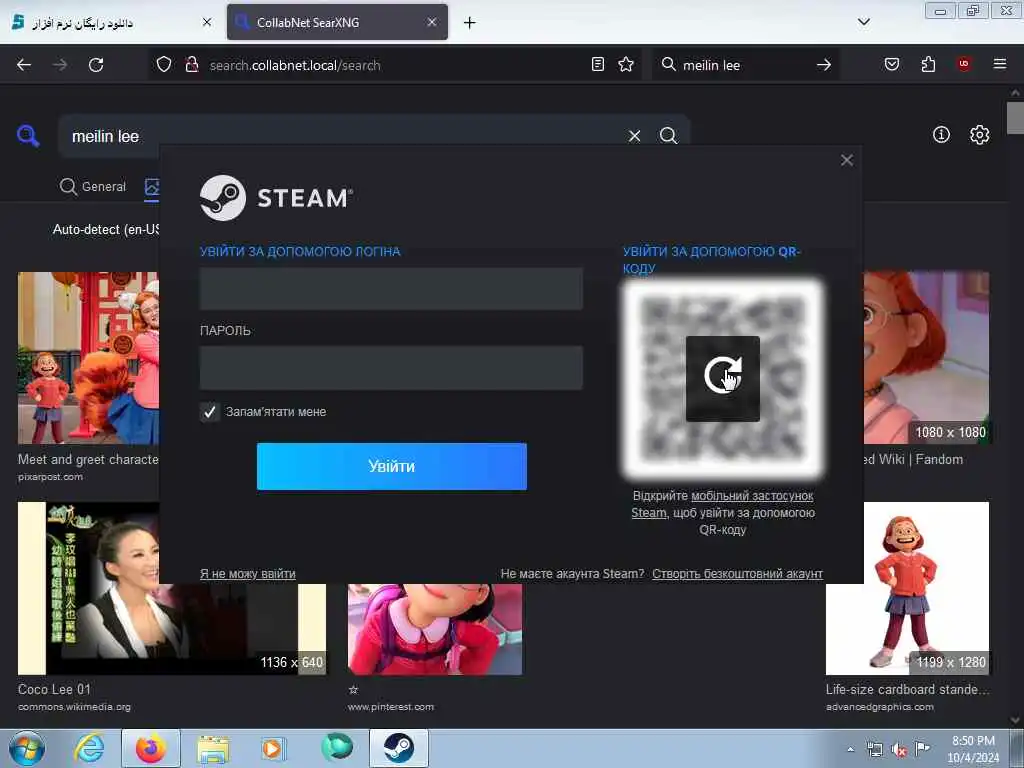Open SearXNG preferences gear icon
Viewport: 1024px width, 768px height.
click(x=979, y=135)
